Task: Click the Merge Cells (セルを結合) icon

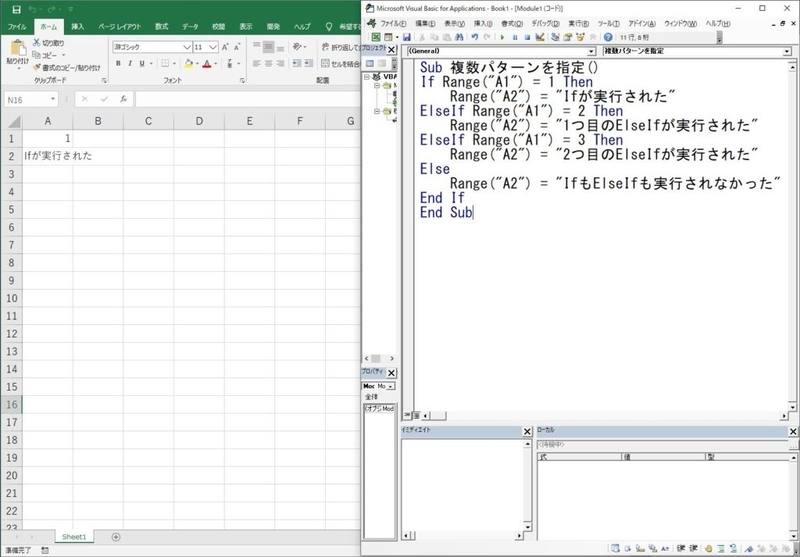Action: point(326,64)
